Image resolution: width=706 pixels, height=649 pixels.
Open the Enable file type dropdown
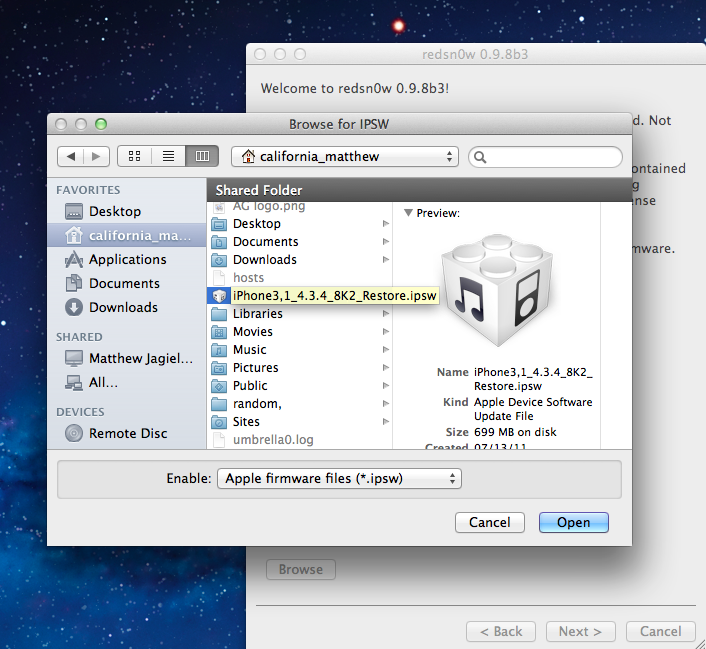pos(339,478)
